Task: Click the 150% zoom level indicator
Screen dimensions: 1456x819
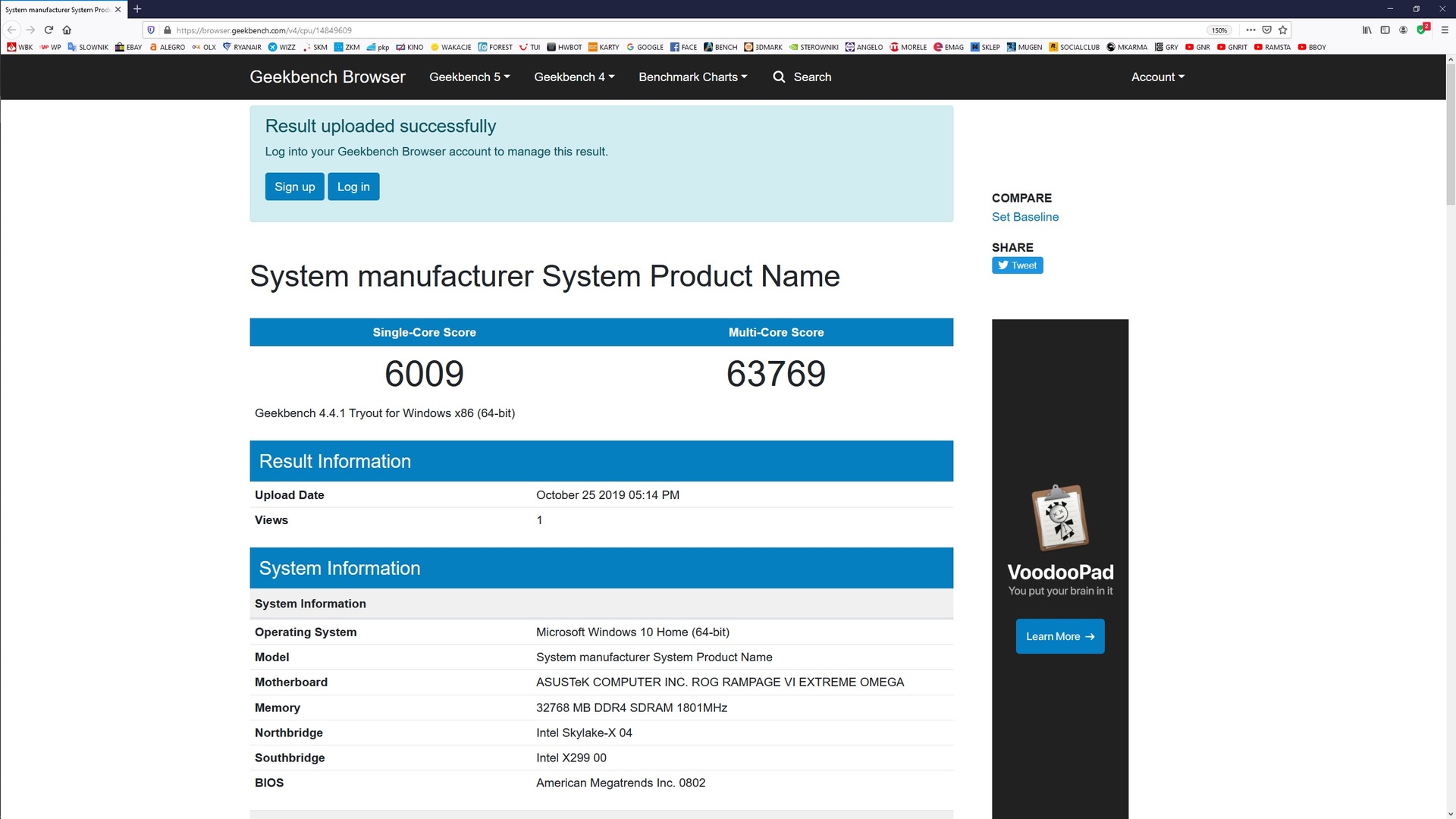Action: 1219,30
